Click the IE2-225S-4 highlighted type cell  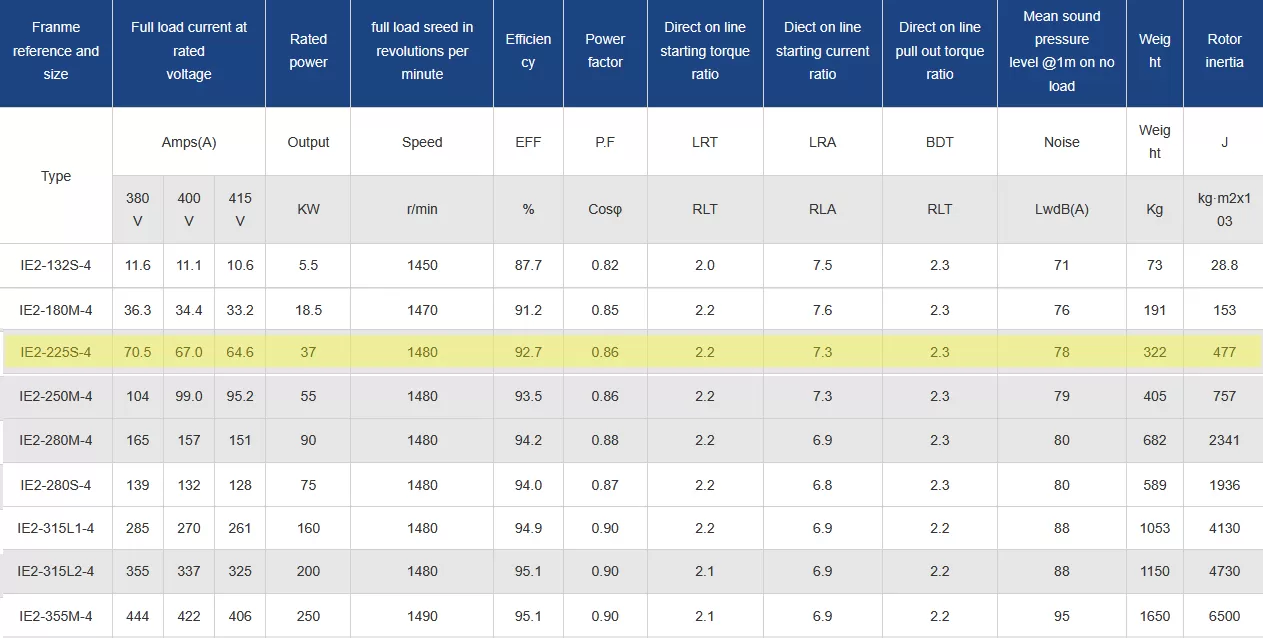pyautogui.click(x=56, y=352)
